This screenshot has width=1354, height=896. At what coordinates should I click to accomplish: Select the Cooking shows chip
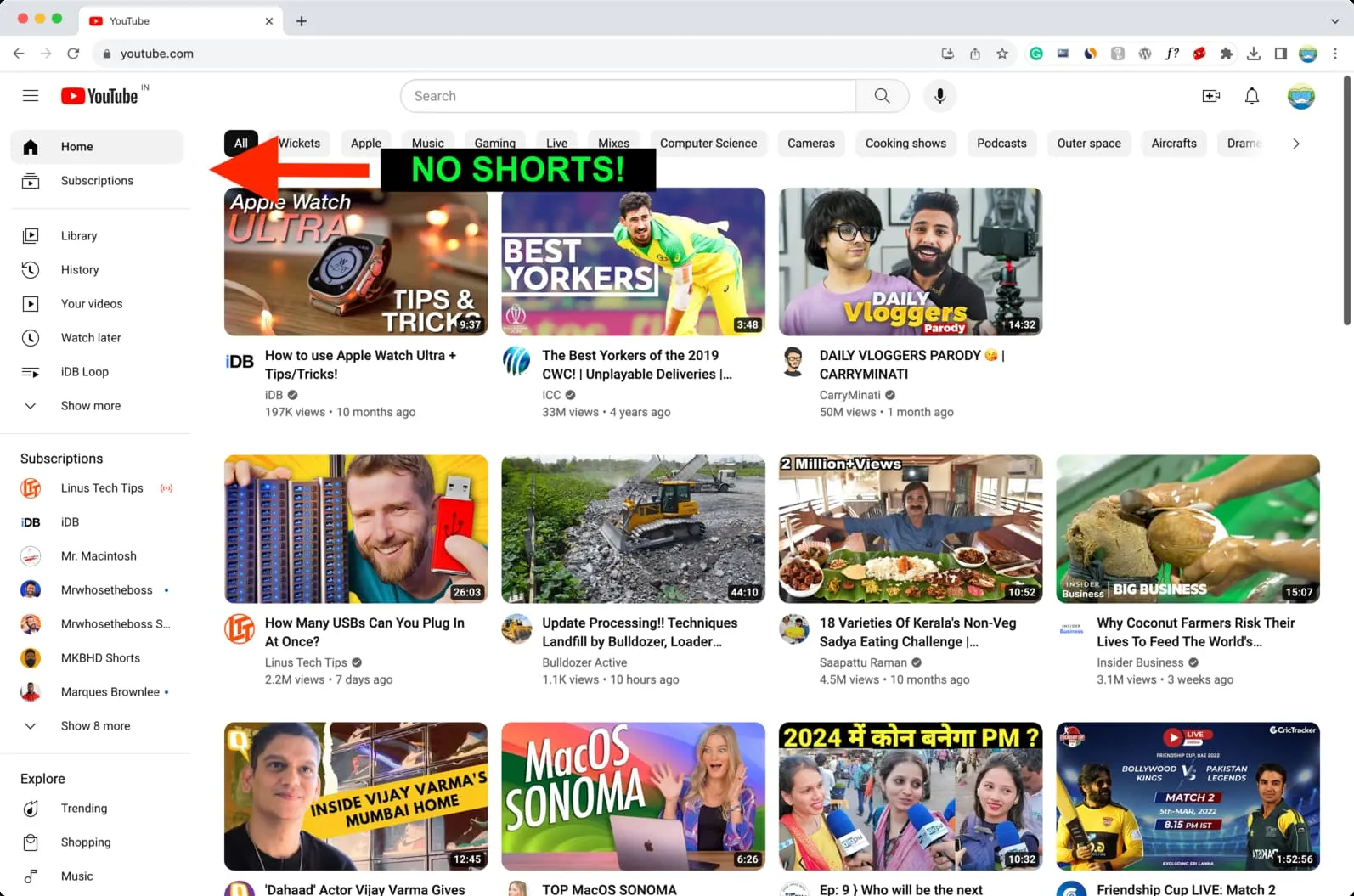point(905,144)
